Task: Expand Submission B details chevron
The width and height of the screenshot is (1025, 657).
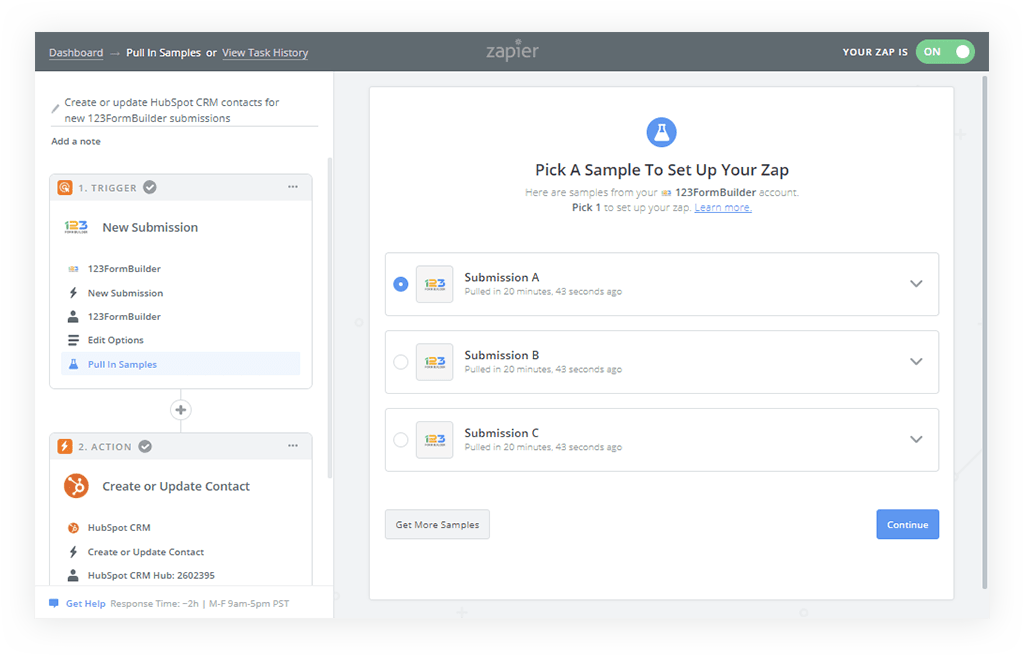Action: point(916,362)
